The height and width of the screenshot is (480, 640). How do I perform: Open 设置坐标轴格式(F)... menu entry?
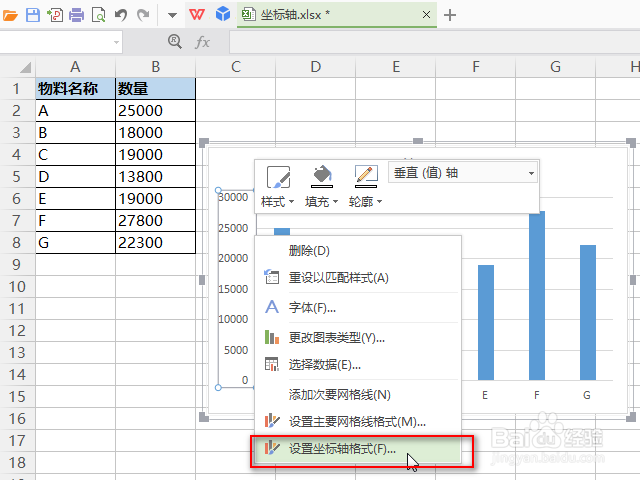coord(358,449)
